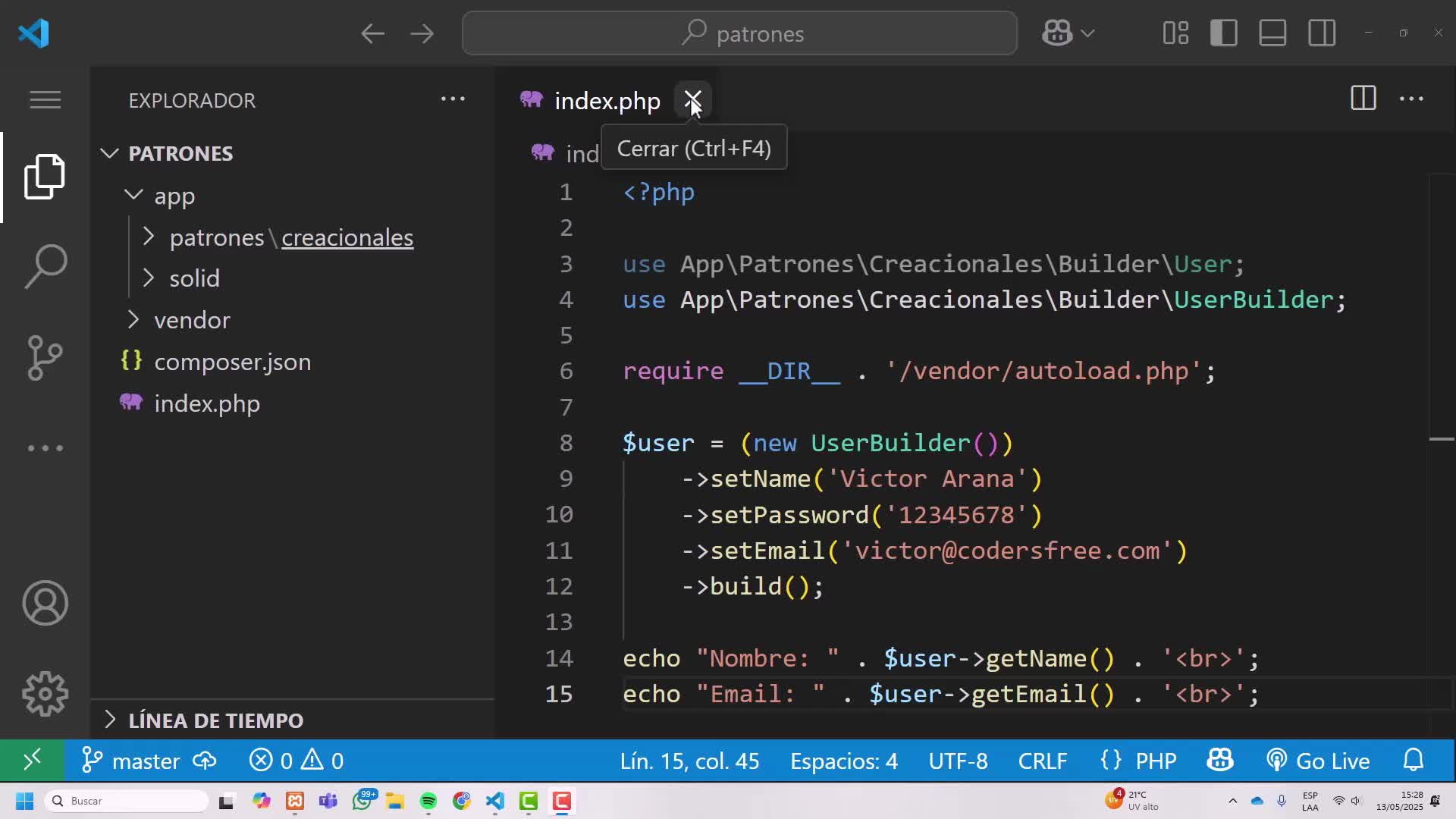Open the hamburger application menu
The width and height of the screenshot is (1456, 819).
45,99
